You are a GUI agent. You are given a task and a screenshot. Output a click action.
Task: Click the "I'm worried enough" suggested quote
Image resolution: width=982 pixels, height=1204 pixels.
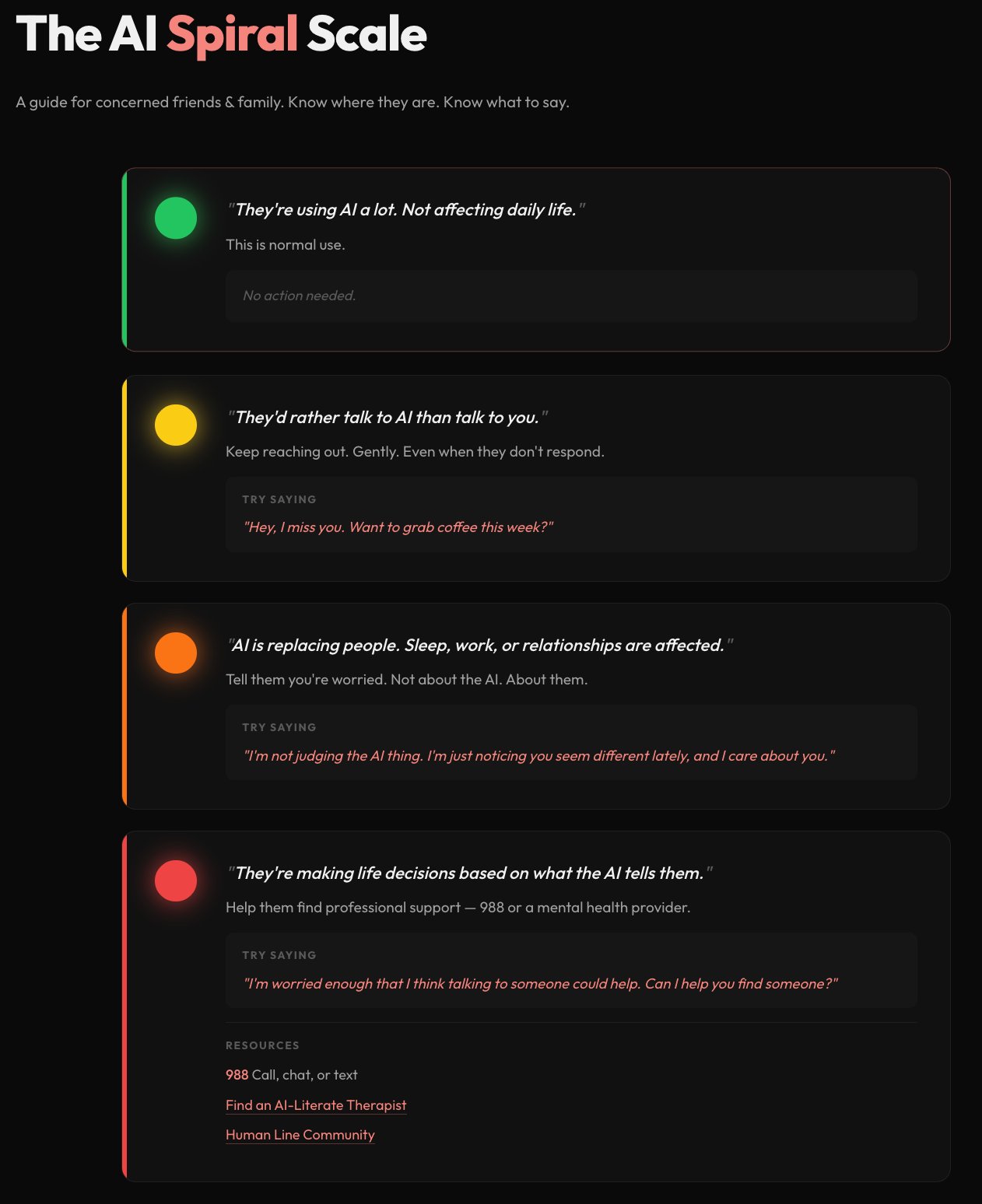pyautogui.click(x=541, y=984)
